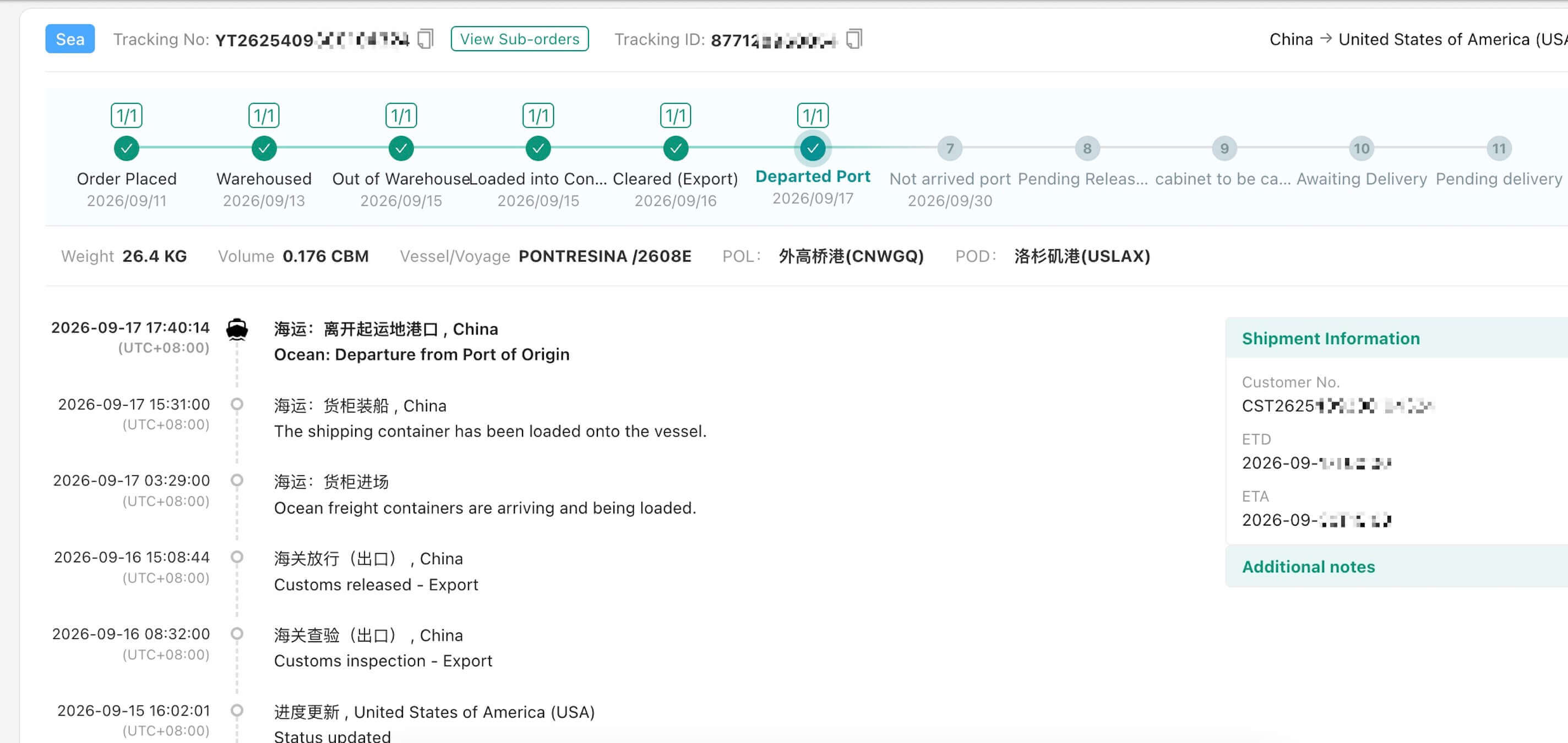Click the timestamp 2026-09-15 16:02:01
The image size is (1568, 743).
point(133,711)
